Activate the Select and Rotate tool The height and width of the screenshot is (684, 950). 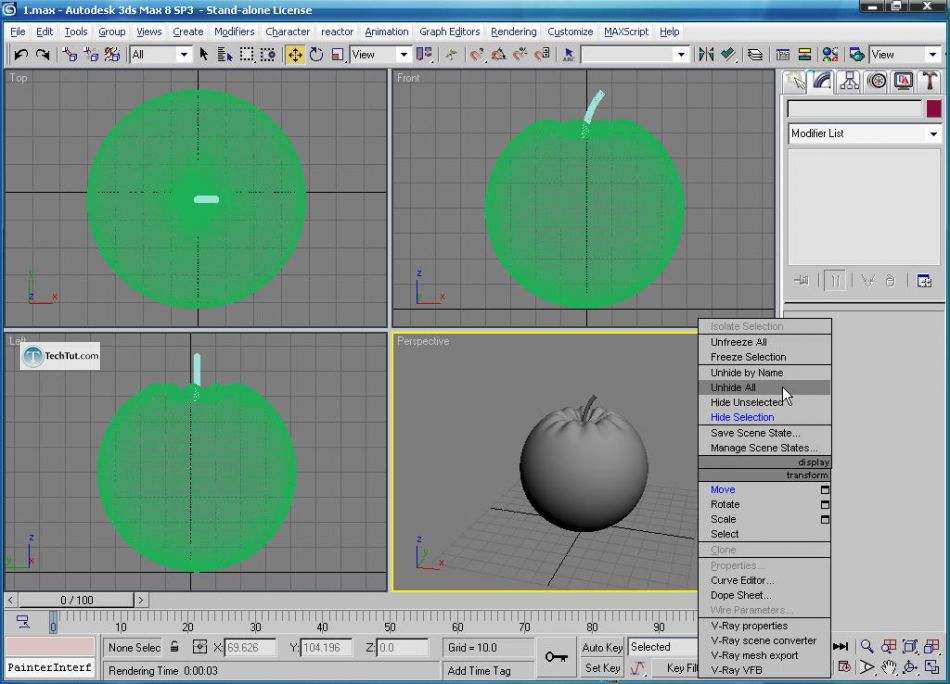[316, 55]
